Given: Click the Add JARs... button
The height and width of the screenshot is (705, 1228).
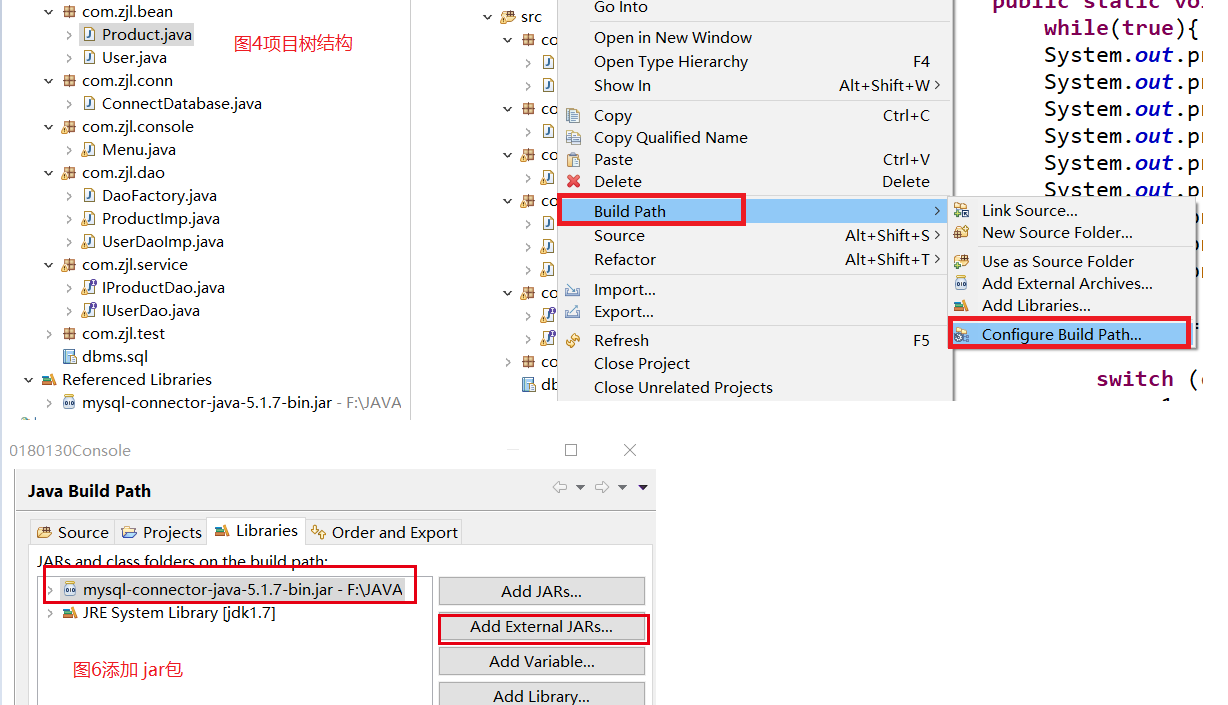Looking at the screenshot, I should pos(541,591).
